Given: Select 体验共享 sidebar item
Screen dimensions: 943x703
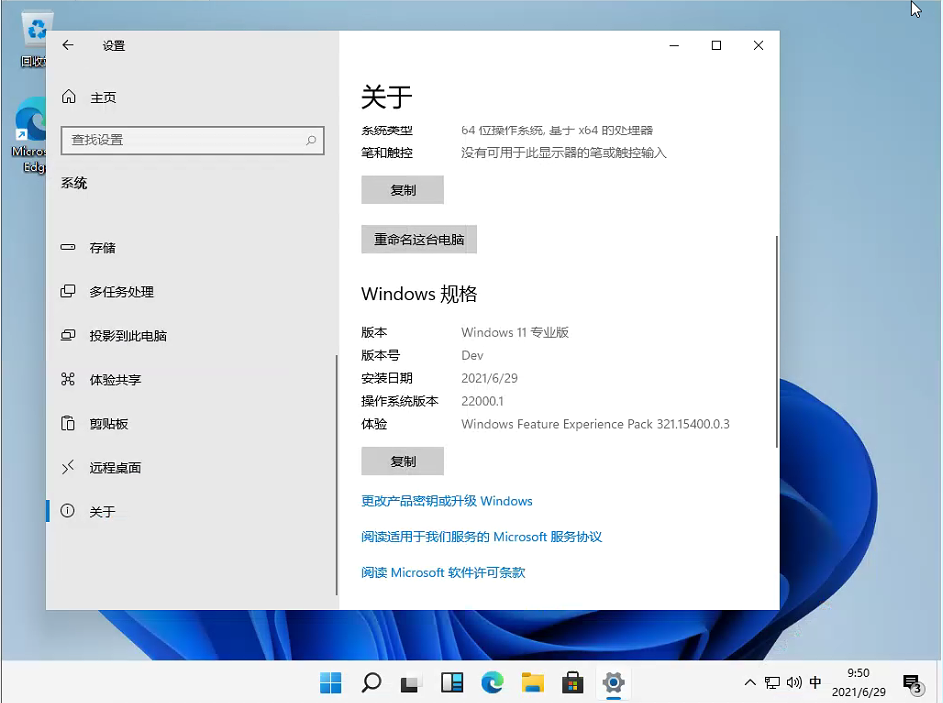Looking at the screenshot, I should click(115, 379).
